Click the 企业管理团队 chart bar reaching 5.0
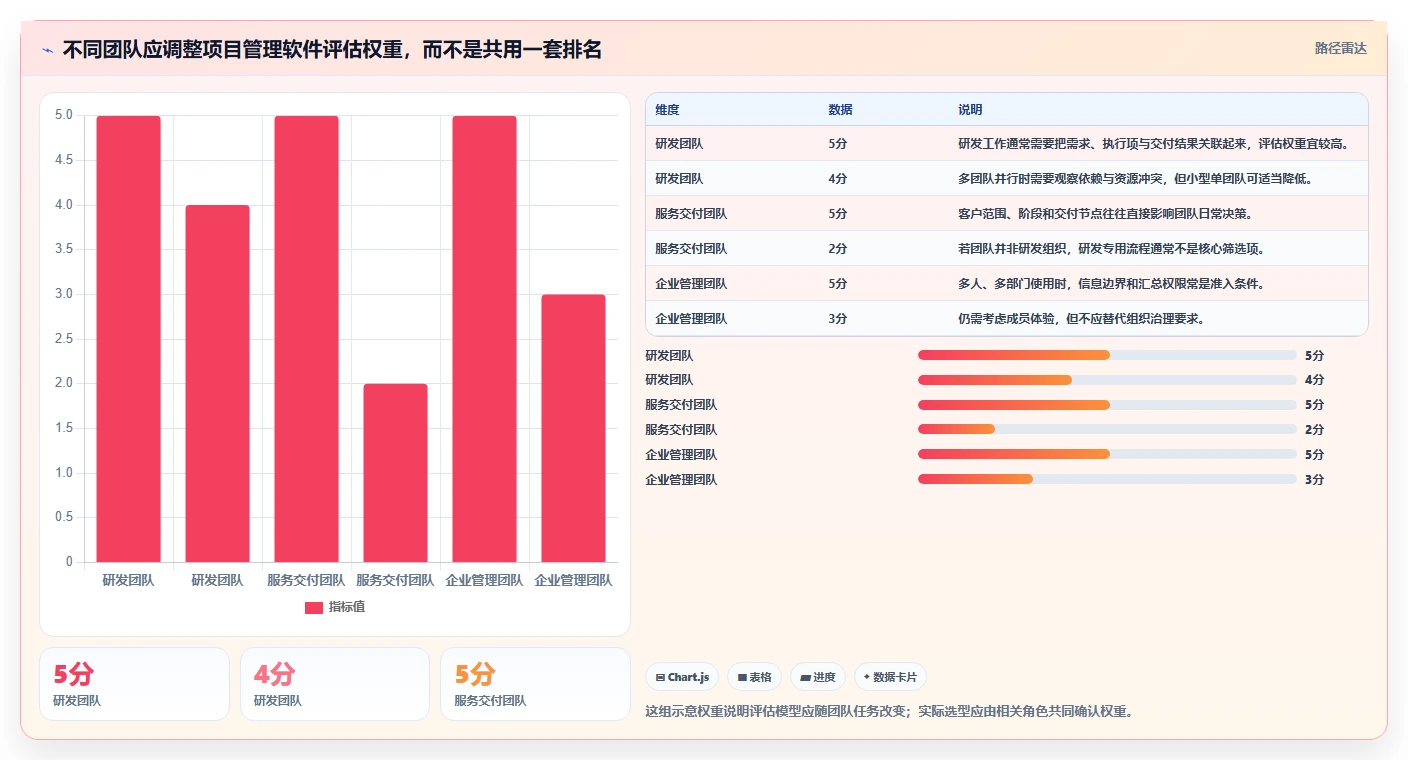The height and width of the screenshot is (760, 1408). (x=484, y=339)
